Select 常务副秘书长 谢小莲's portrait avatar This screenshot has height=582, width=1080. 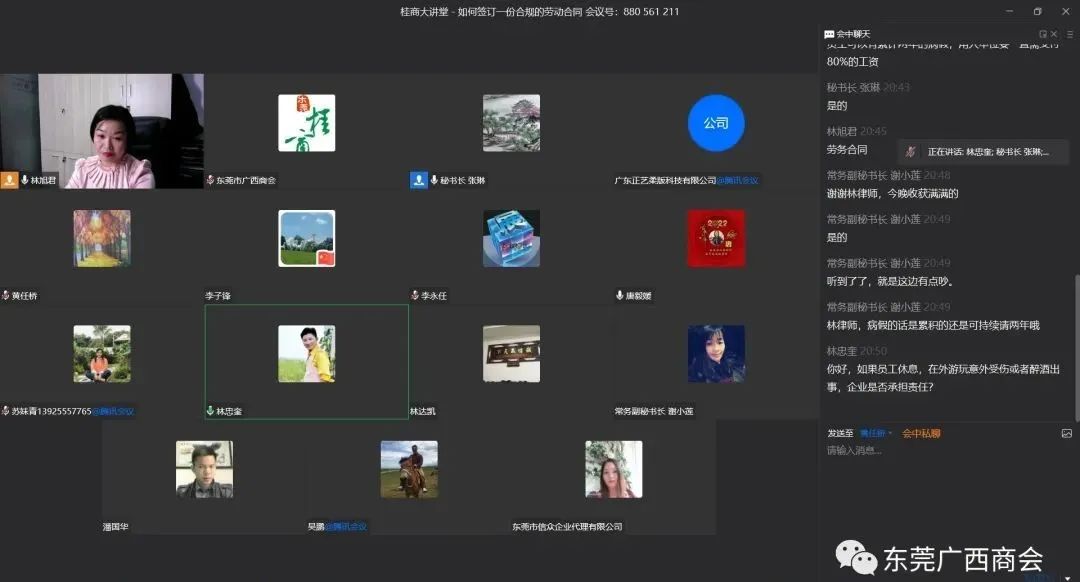[716, 354]
